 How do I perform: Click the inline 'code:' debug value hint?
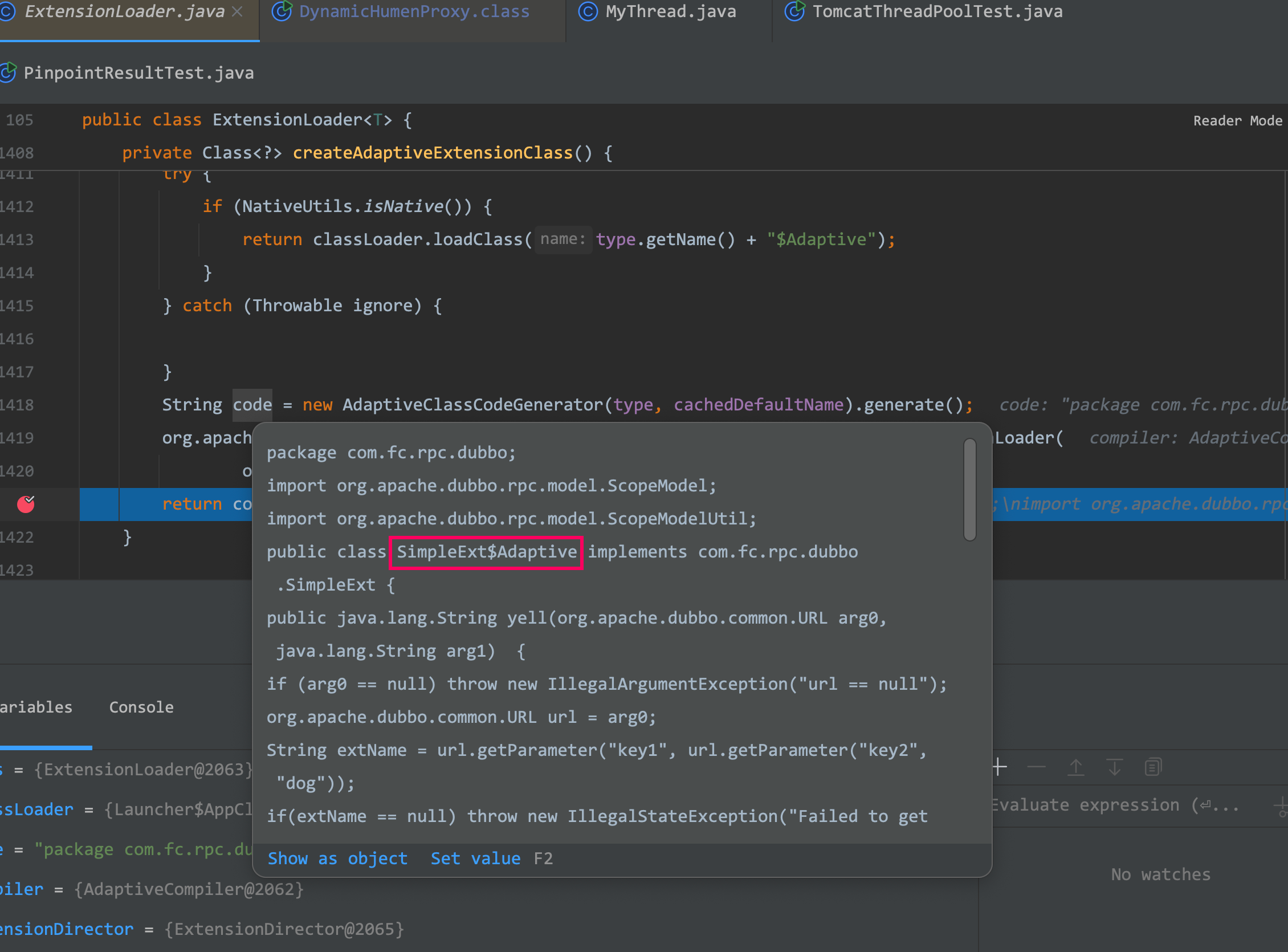(1143, 405)
